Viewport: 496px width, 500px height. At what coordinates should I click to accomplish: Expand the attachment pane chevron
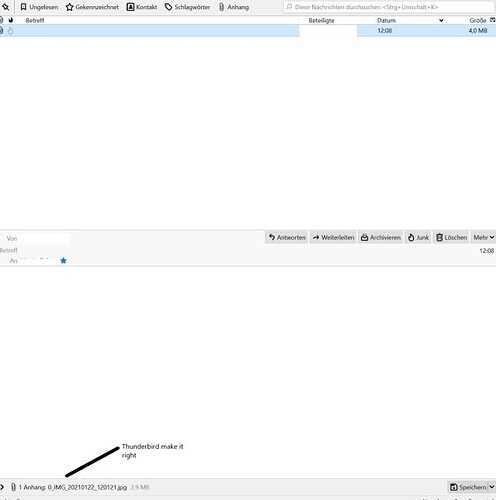coord(2,487)
